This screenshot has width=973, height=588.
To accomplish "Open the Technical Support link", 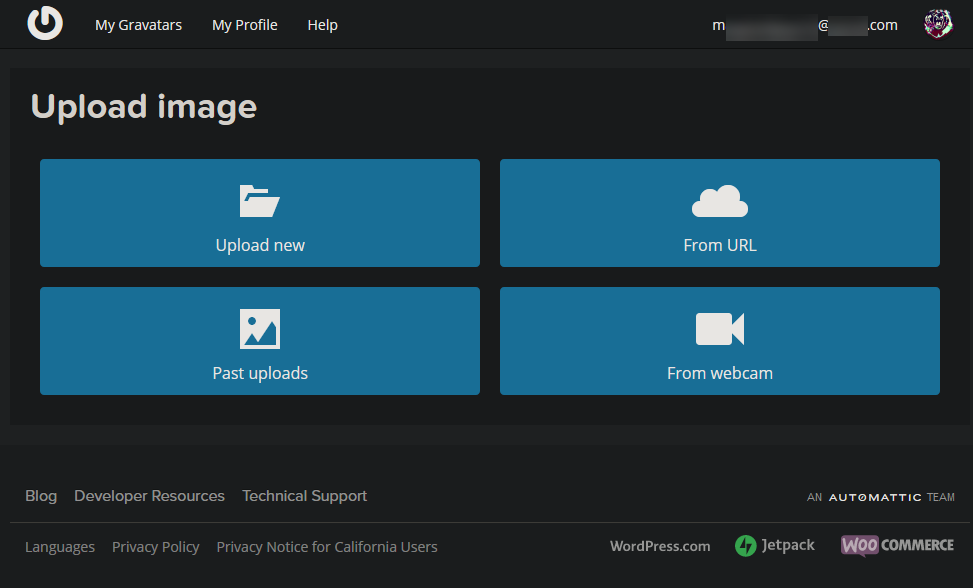I will coord(304,496).
